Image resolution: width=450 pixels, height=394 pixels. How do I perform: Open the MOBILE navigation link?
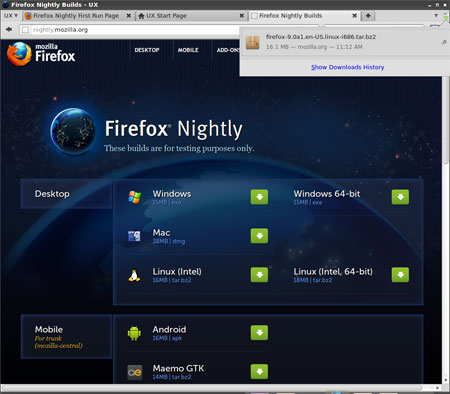tap(188, 50)
